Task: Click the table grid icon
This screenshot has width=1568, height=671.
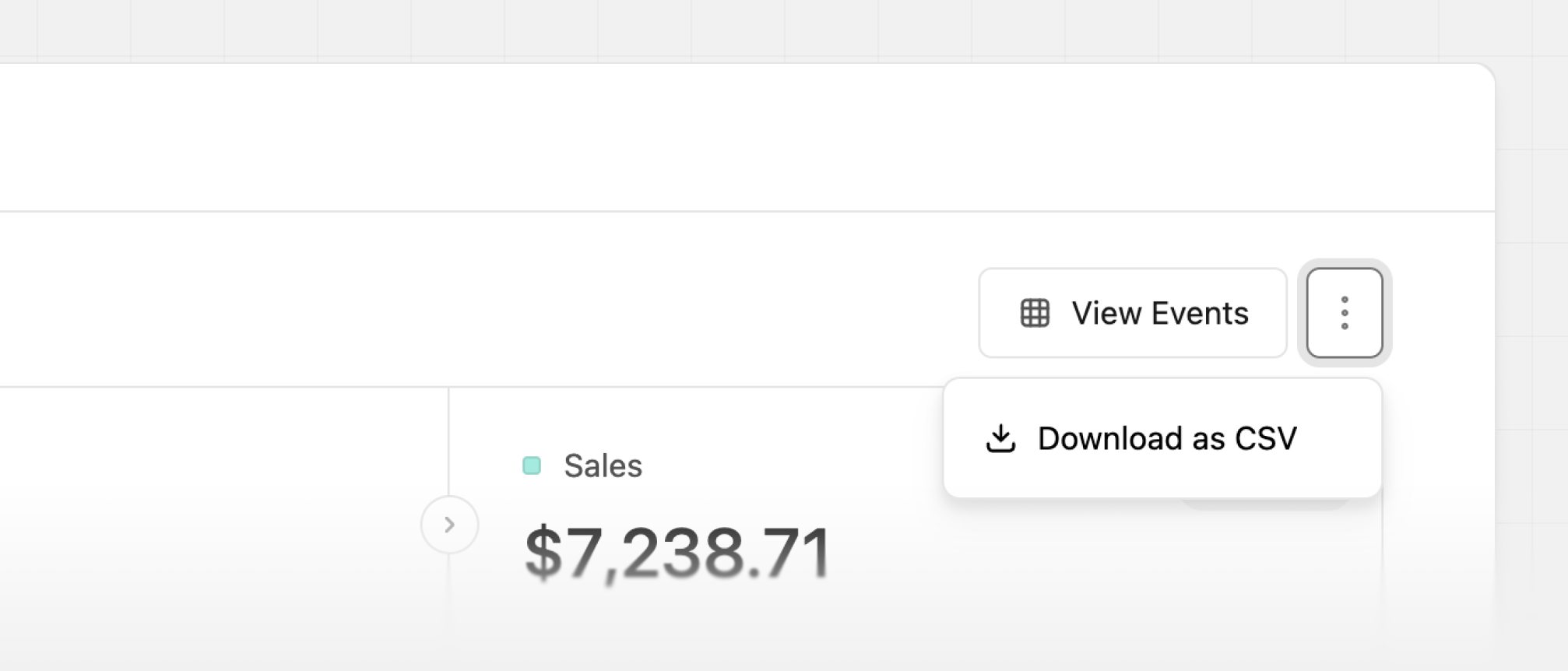Action: coord(1035,313)
